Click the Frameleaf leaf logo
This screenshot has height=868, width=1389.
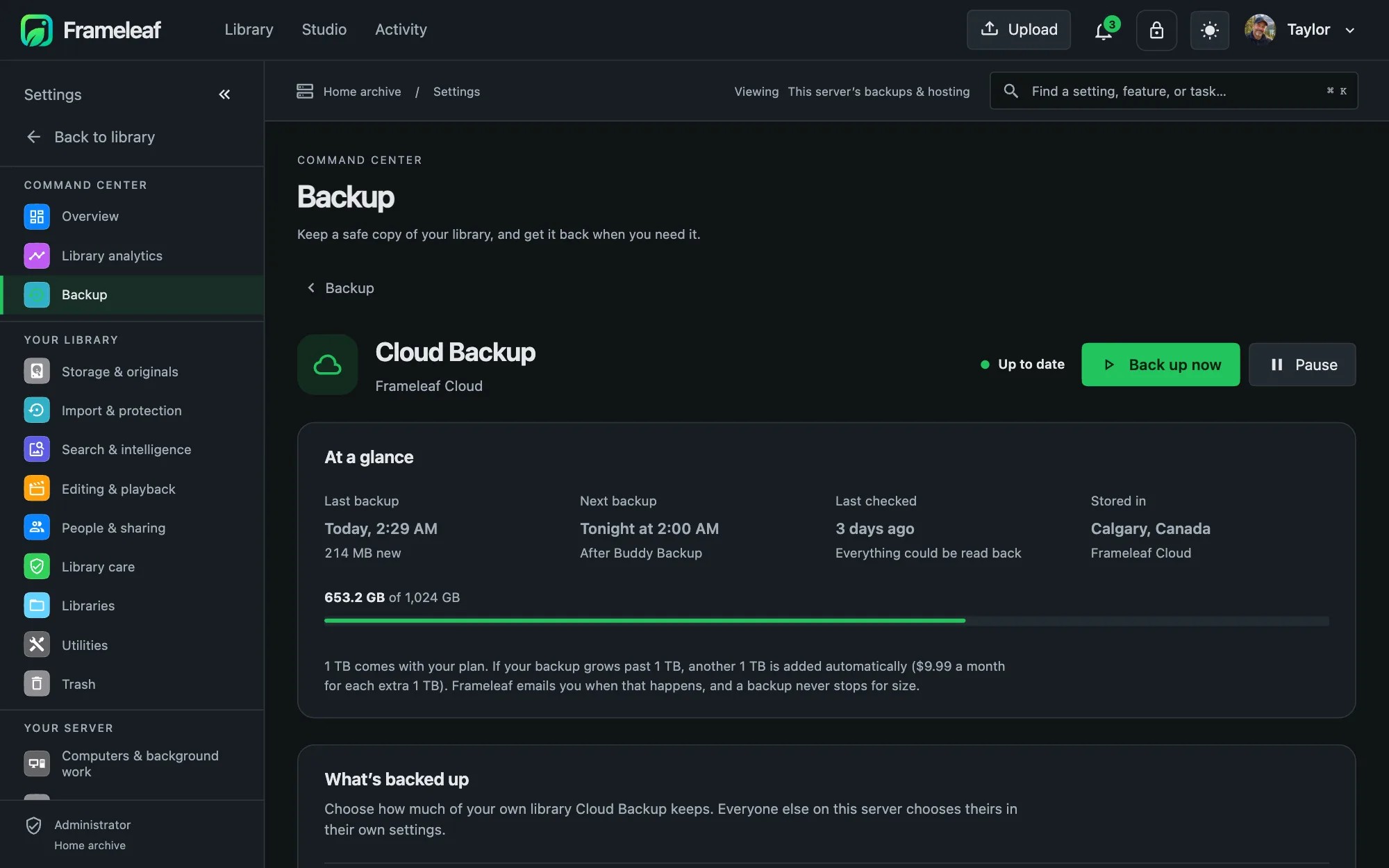click(37, 30)
